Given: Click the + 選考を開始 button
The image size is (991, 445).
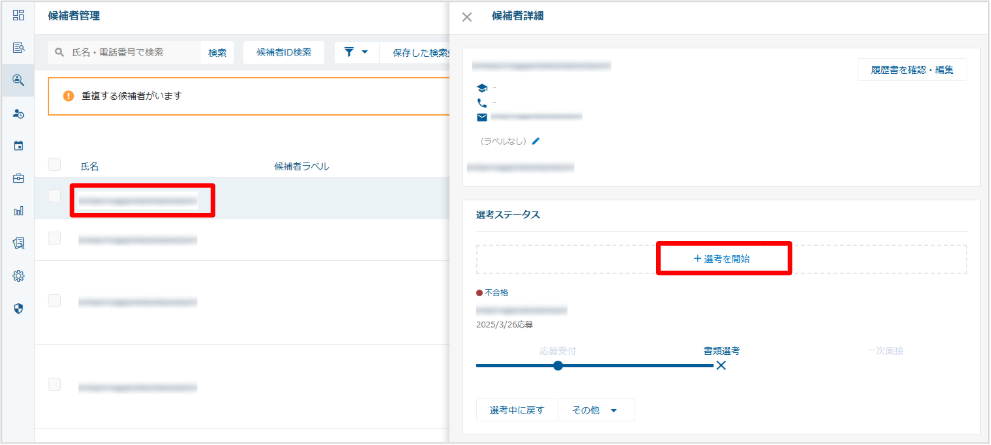Looking at the screenshot, I should coord(722,258).
